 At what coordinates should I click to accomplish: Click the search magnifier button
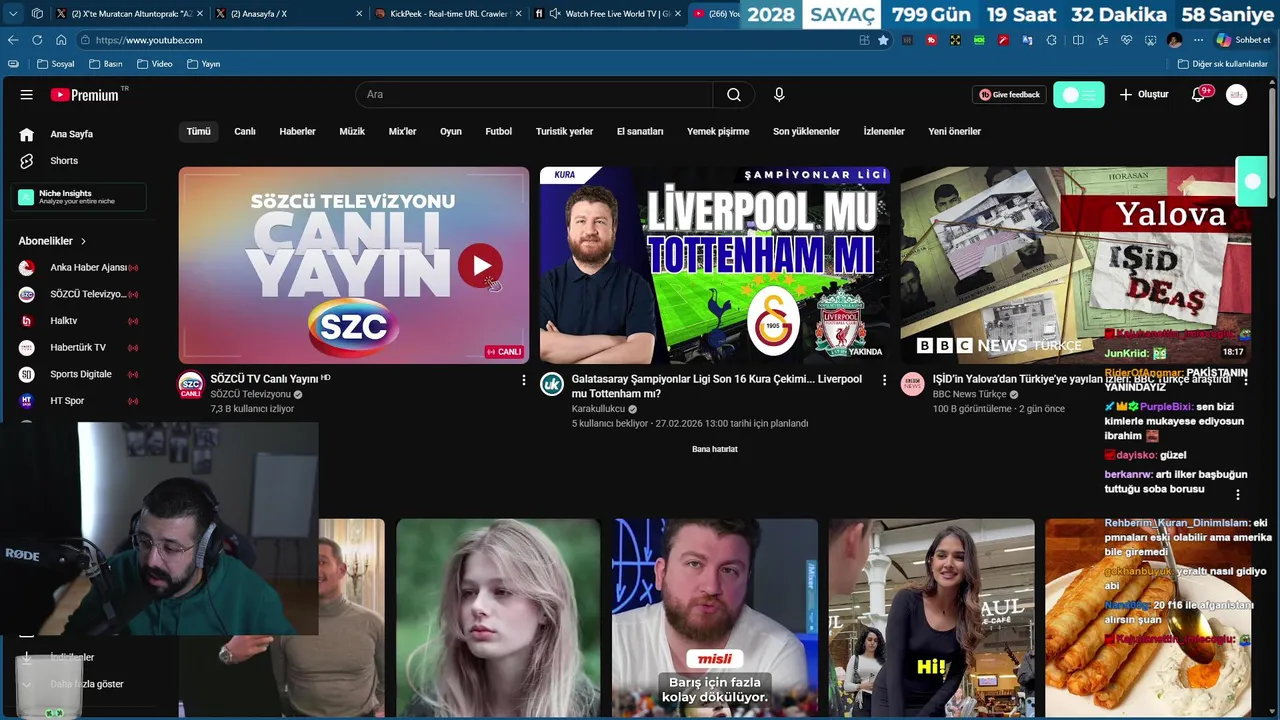click(x=734, y=95)
